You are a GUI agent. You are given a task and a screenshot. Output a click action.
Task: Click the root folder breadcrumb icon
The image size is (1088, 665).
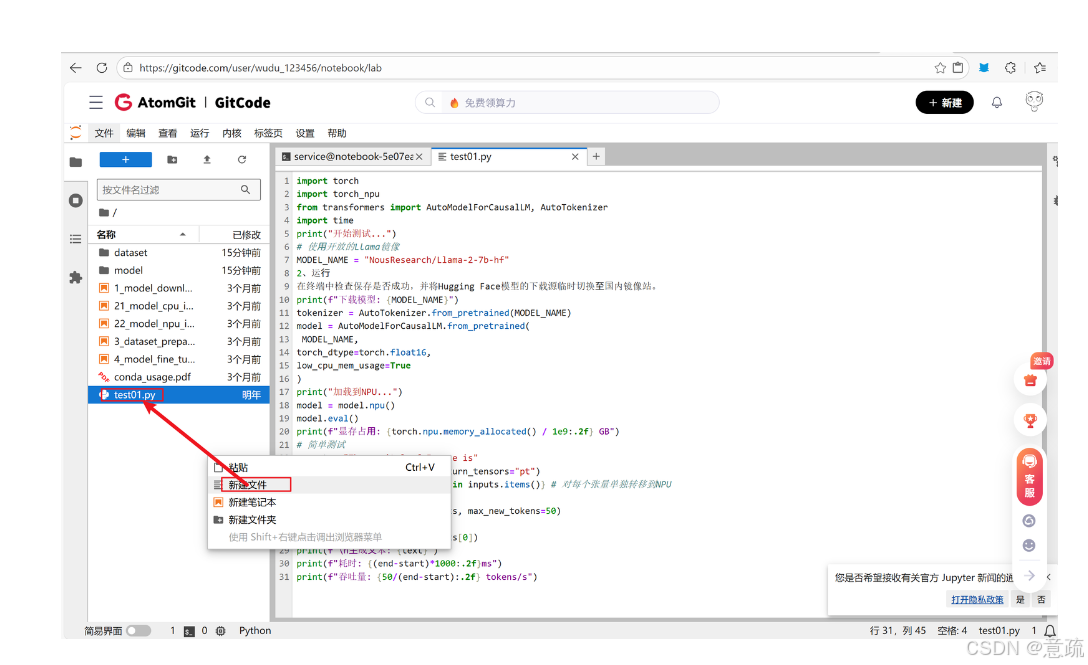(x=104, y=212)
